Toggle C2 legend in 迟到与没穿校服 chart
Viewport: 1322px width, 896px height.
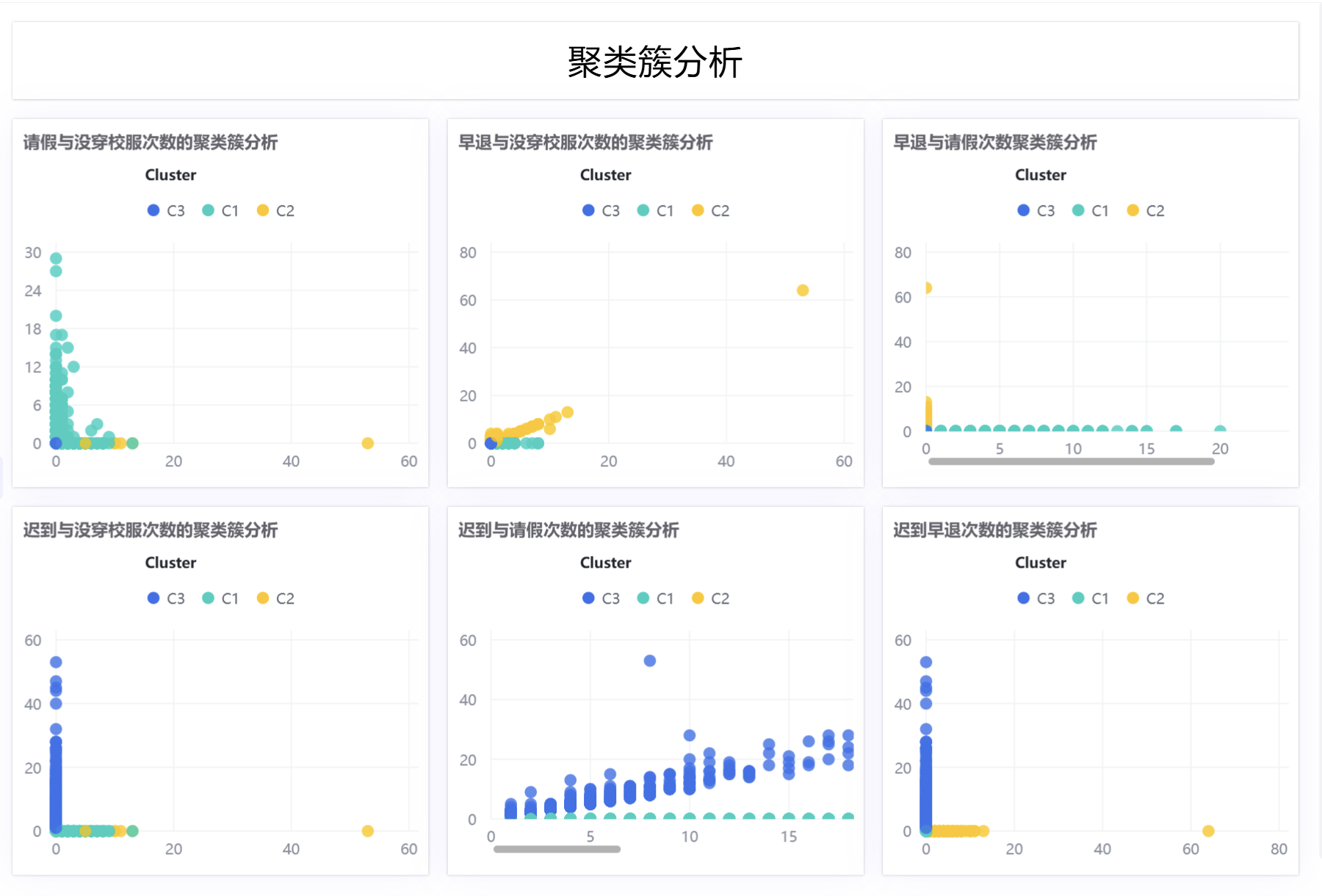point(275,599)
